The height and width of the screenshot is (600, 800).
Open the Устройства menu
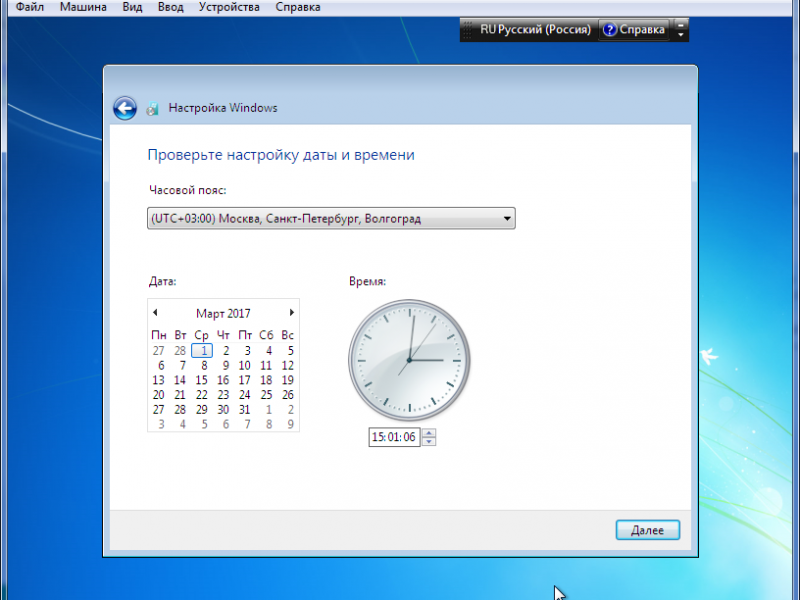[229, 7]
